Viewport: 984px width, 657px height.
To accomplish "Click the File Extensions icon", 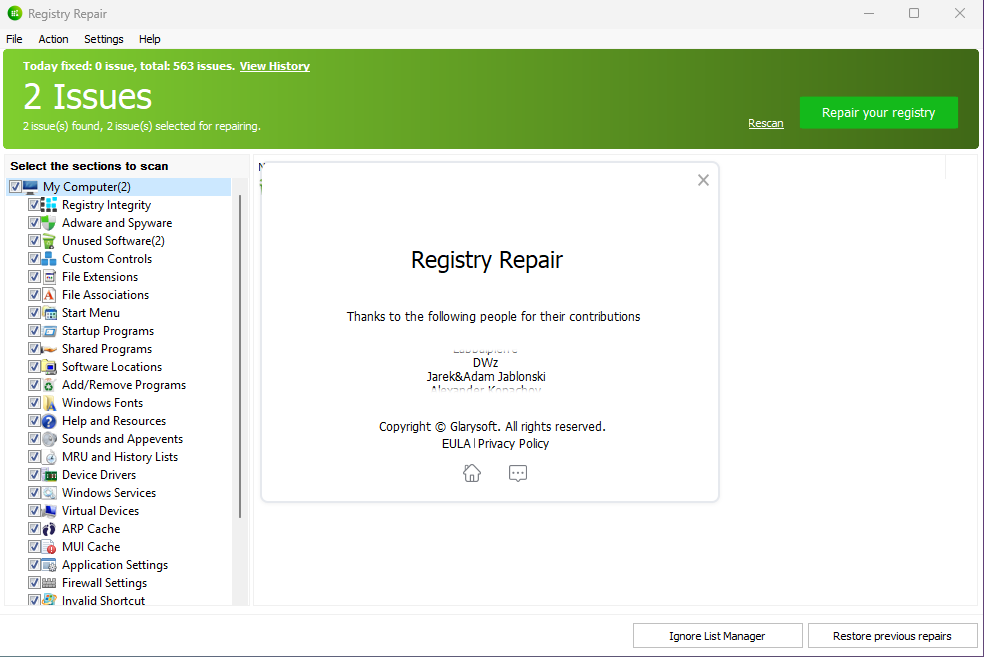I will tap(49, 277).
